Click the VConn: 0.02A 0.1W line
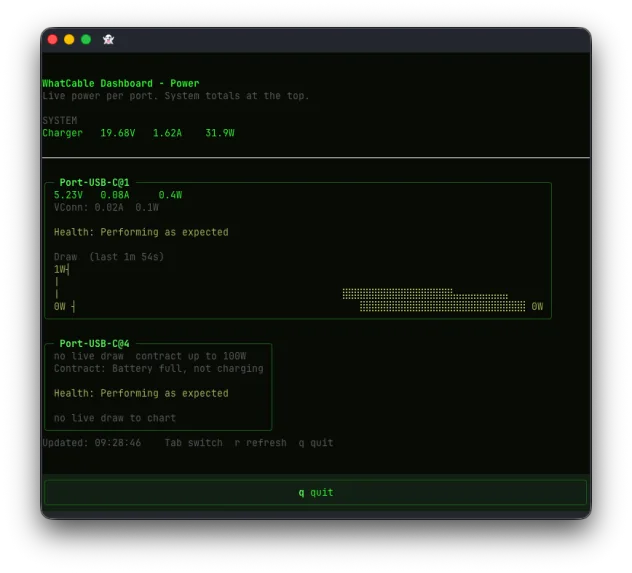The image size is (632, 573). (106, 208)
